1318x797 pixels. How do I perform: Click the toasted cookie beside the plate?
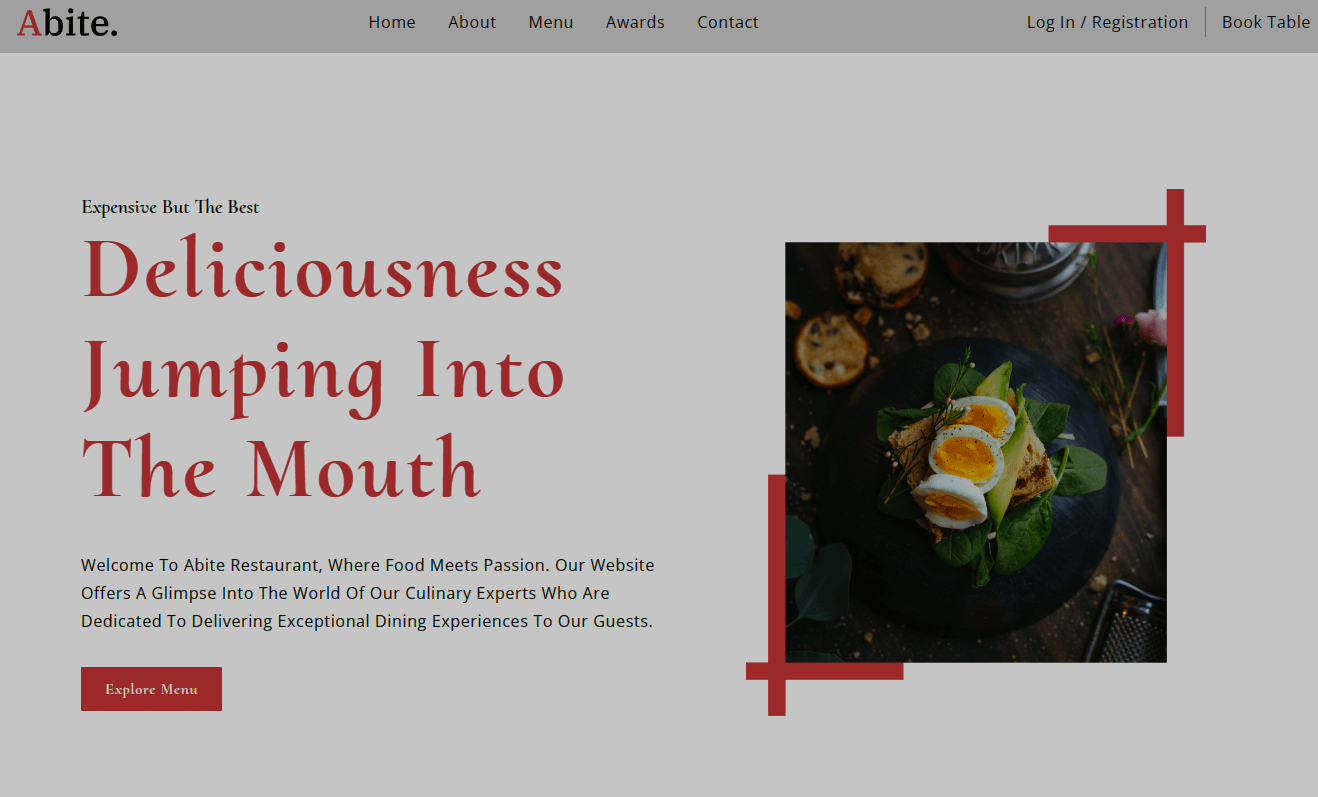tap(831, 349)
